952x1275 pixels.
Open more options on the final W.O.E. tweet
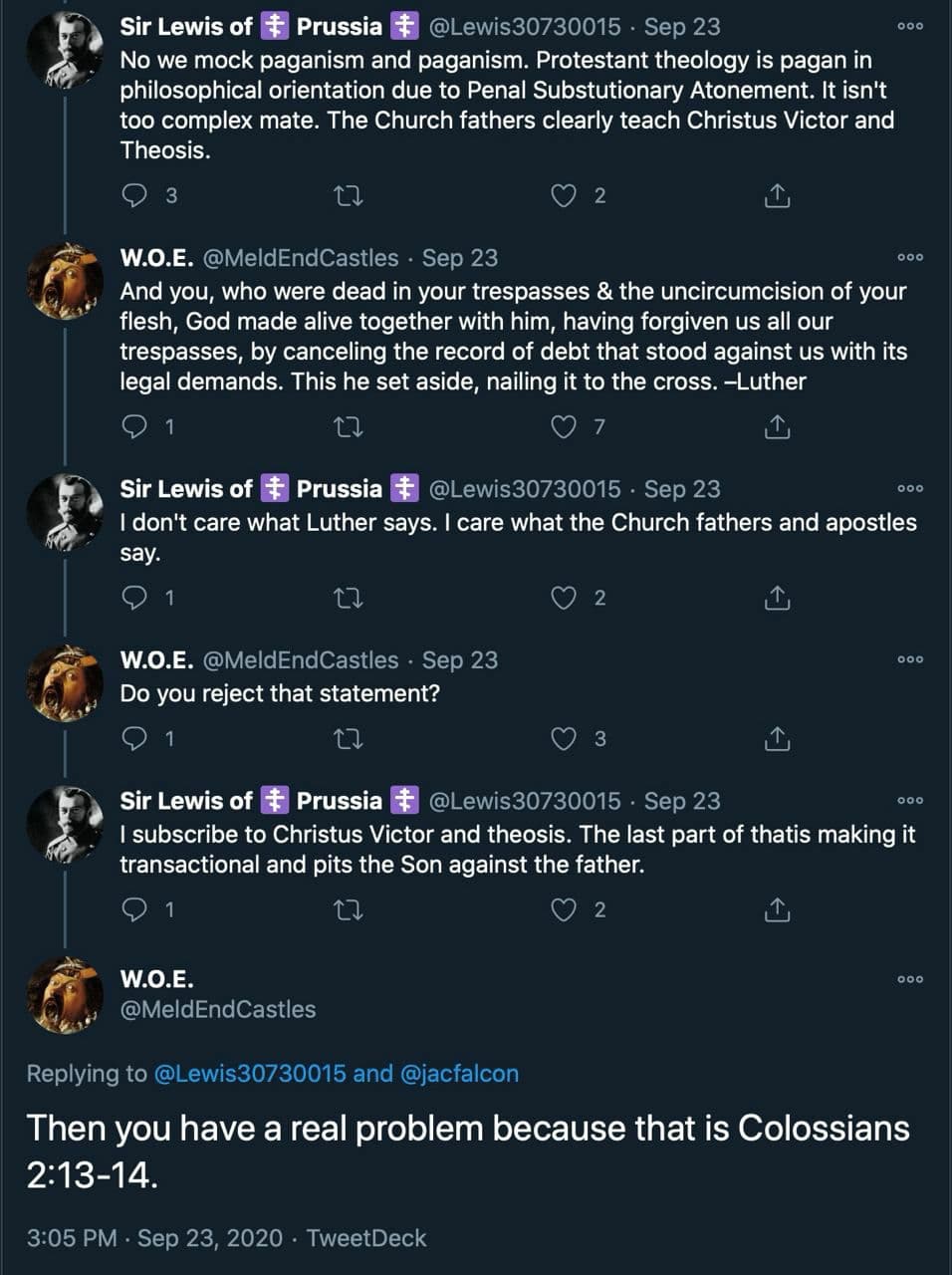(910, 979)
